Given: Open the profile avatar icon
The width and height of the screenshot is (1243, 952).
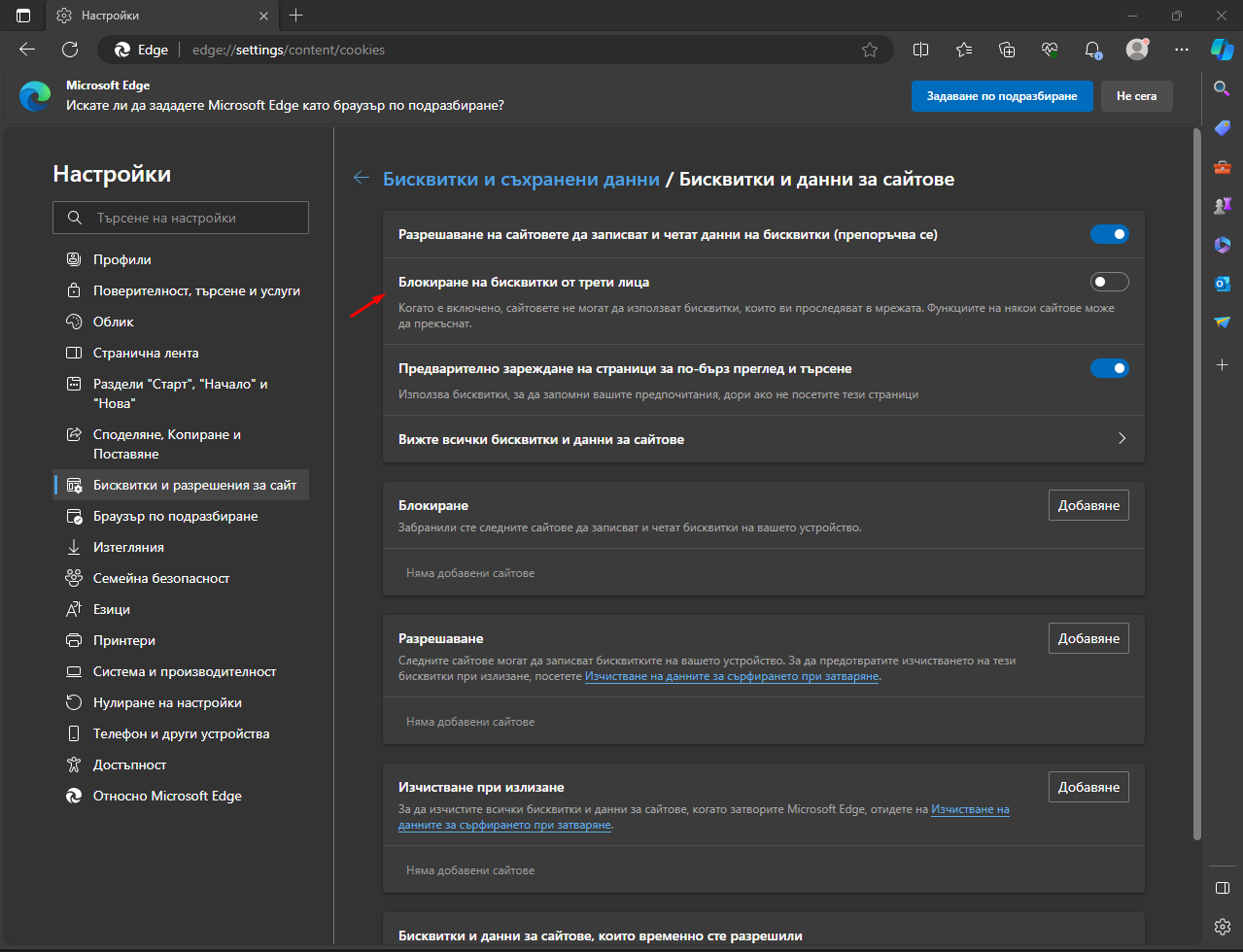Looking at the screenshot, I should [1137, 49].
